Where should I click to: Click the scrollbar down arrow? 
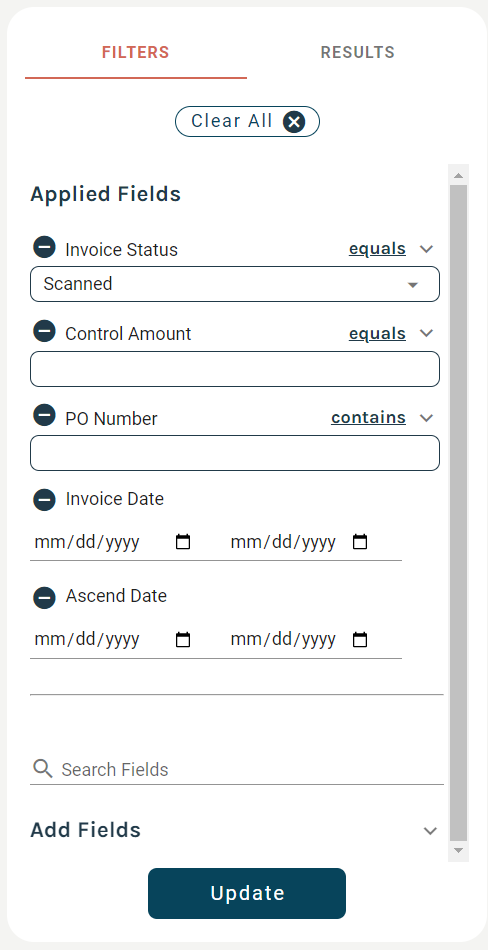458,849
